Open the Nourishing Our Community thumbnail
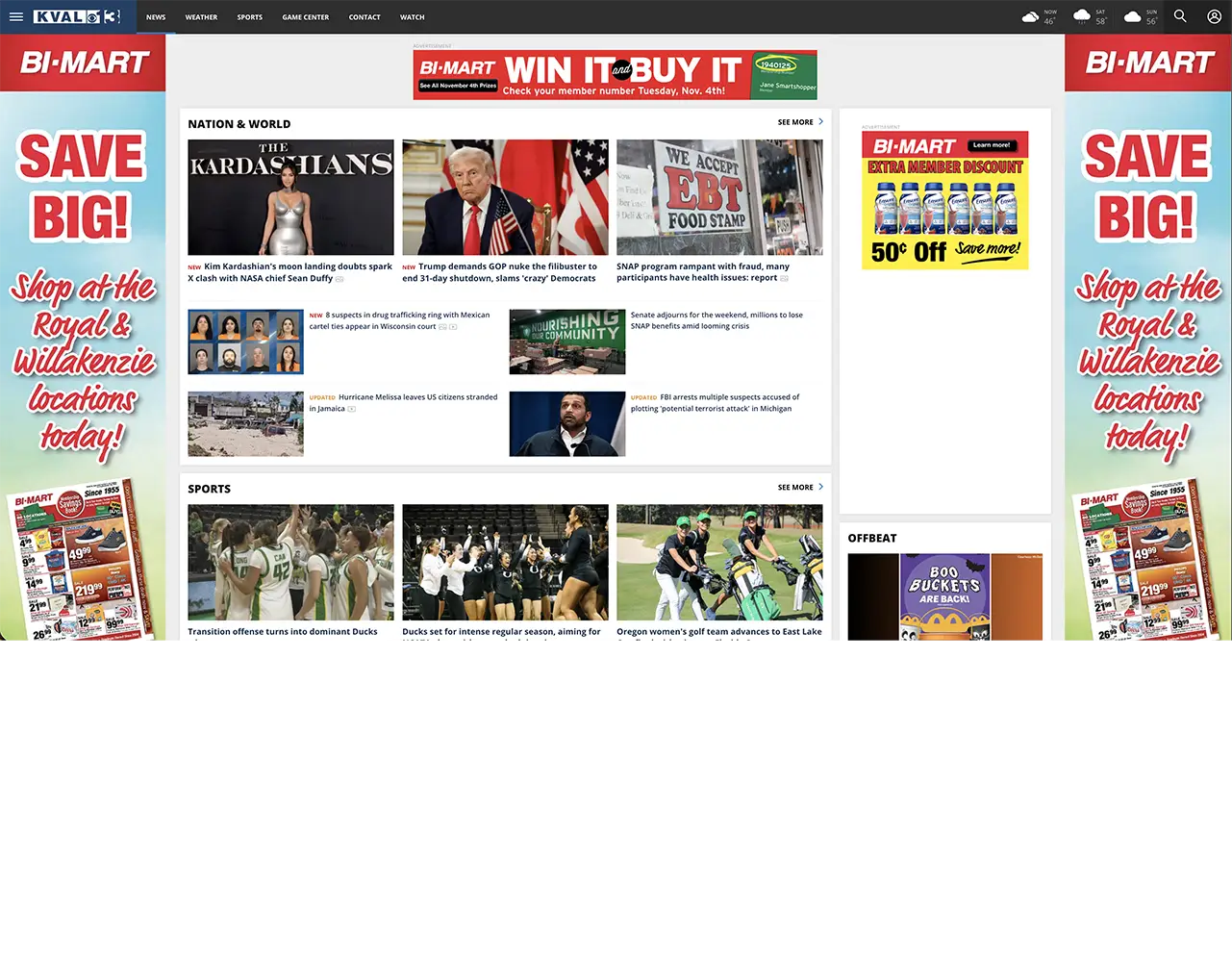 567,342
